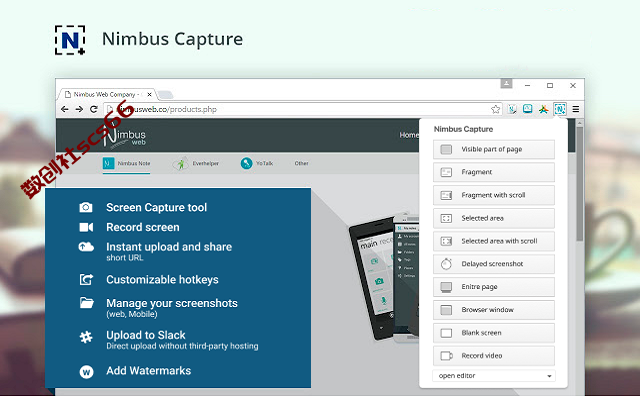The width and height of the screenshot is (640, 400).
Task: Click the page vertical scrollbar
Action: tap(580, 184)
